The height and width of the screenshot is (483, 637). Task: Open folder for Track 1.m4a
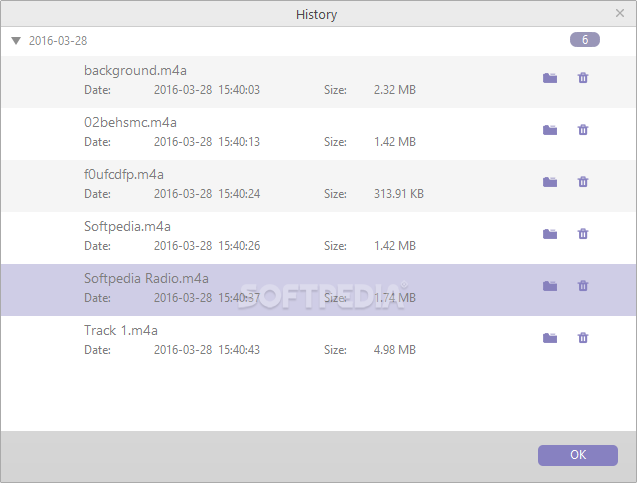pos(550,338)
